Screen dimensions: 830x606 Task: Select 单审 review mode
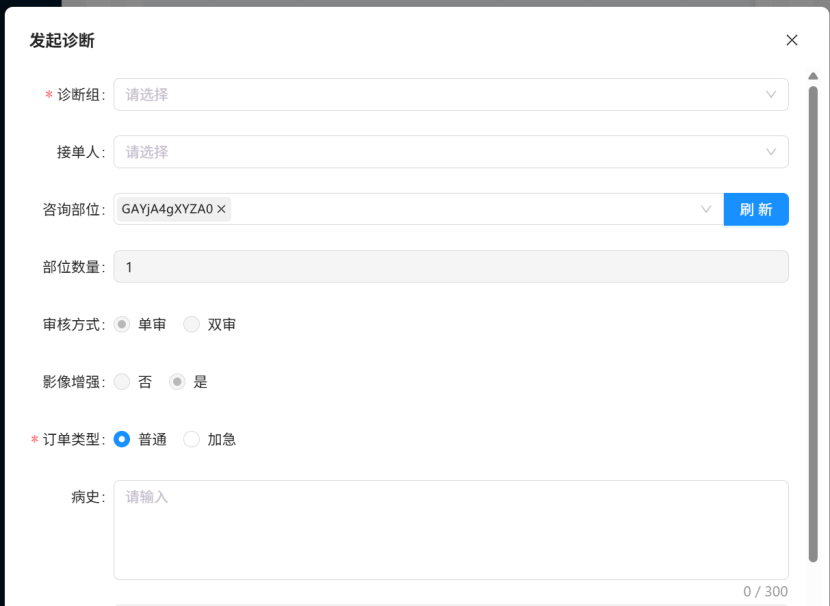click(x=122, y=324)
